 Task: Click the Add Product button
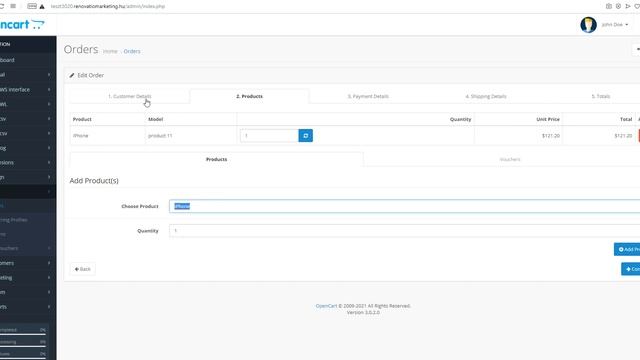627,249
